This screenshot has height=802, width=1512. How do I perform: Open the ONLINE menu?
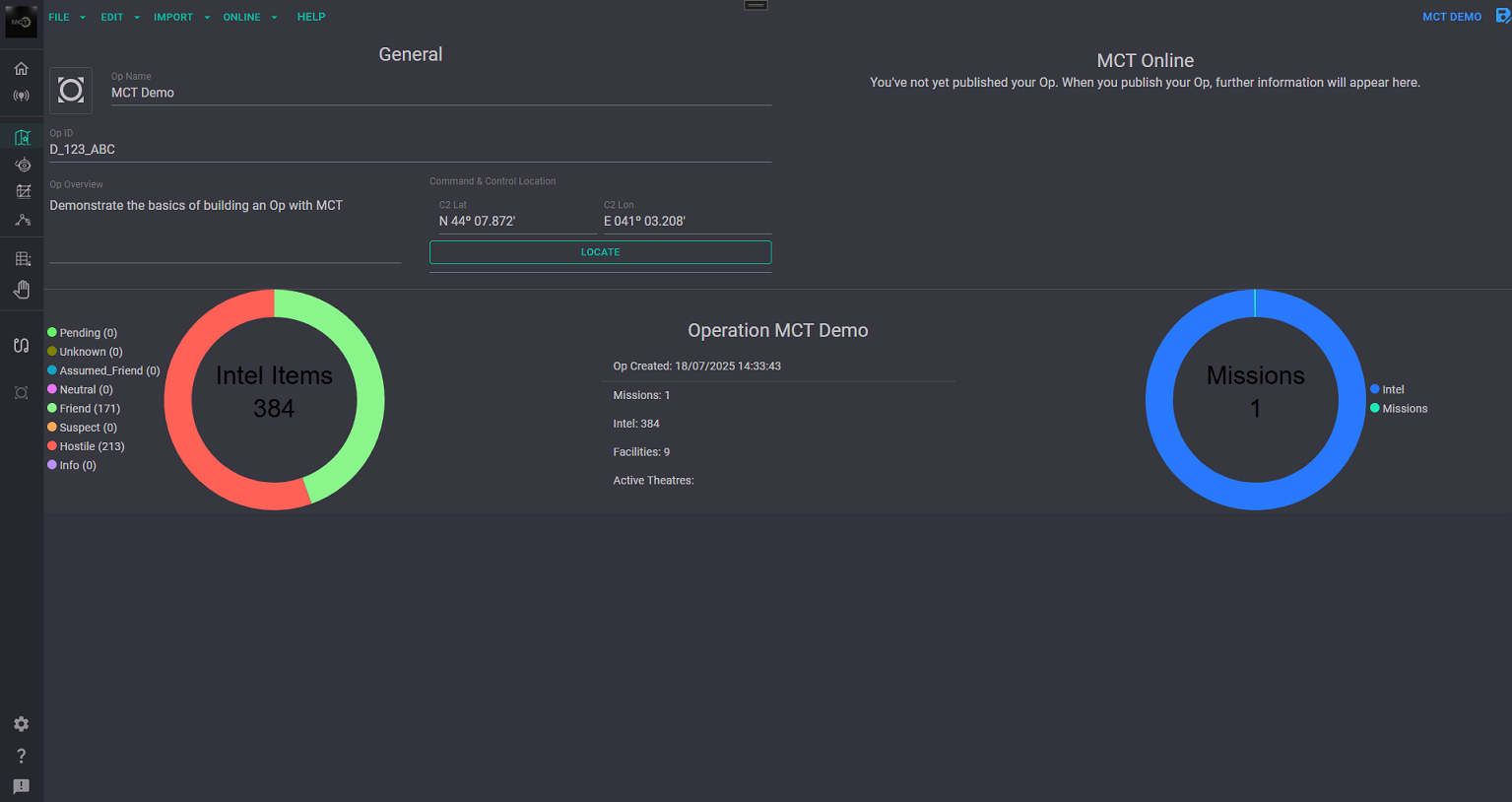pos(249,17)
